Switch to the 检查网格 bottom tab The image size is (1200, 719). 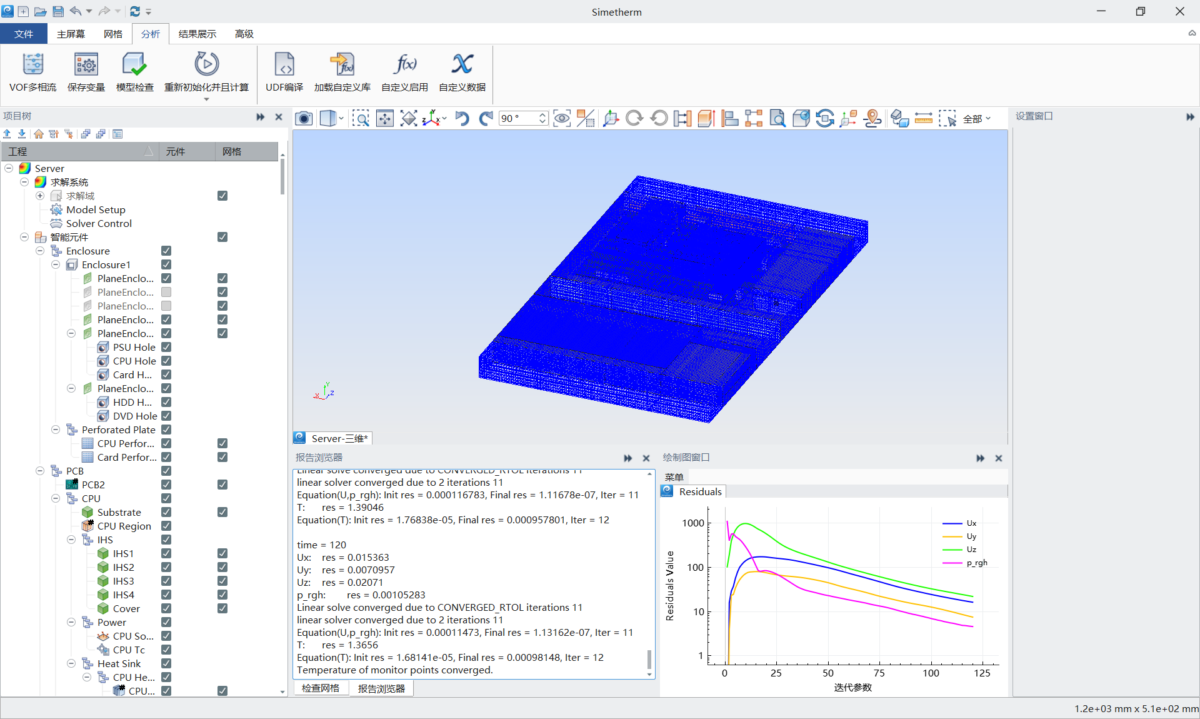pyautogui.click(x=321, y=688)
